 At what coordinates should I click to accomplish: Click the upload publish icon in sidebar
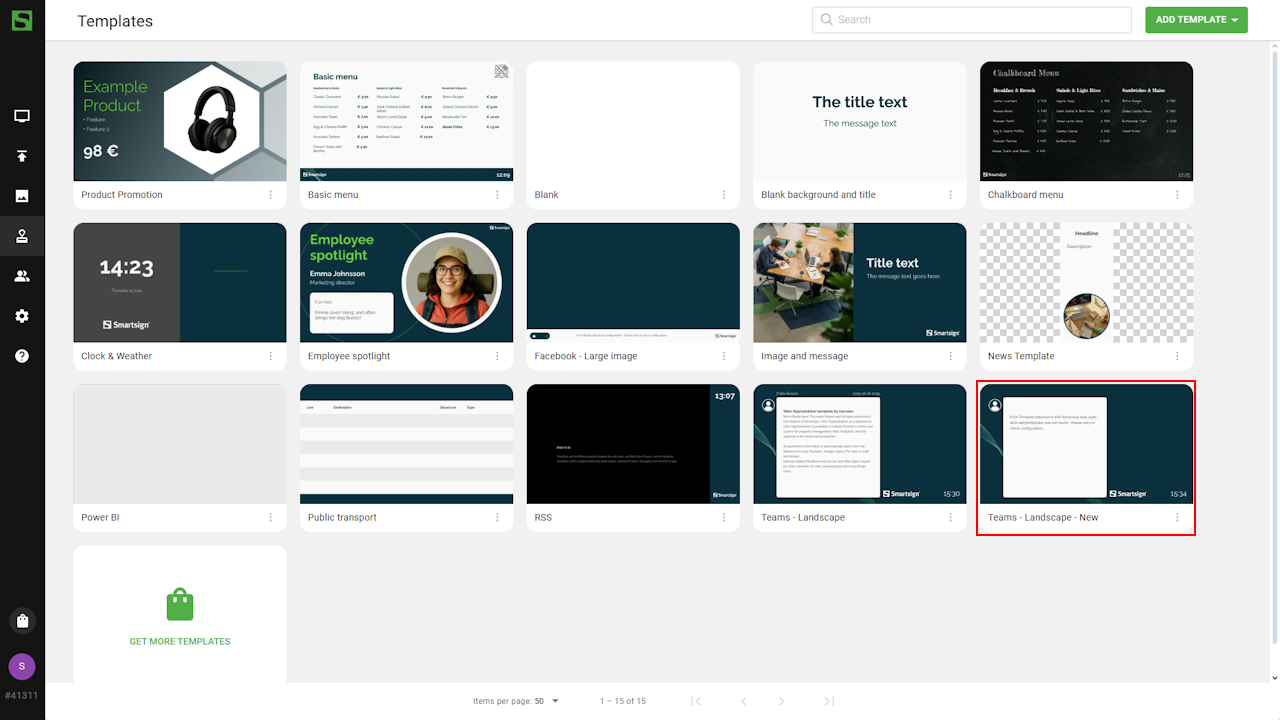click(22, 156)
